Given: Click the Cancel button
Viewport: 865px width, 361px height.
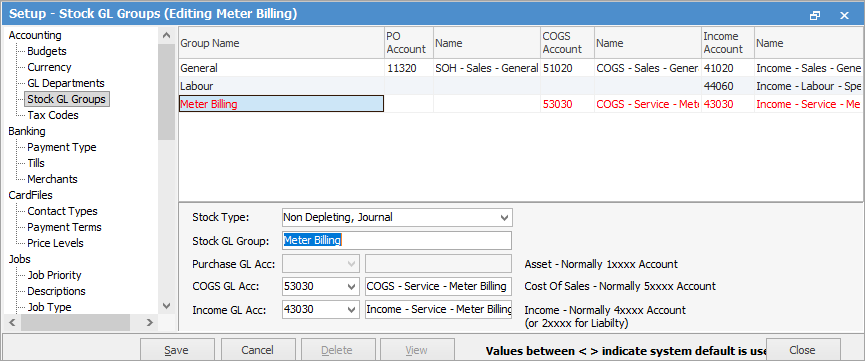Looking at the screenshot, I should click(x=257, y=350).
